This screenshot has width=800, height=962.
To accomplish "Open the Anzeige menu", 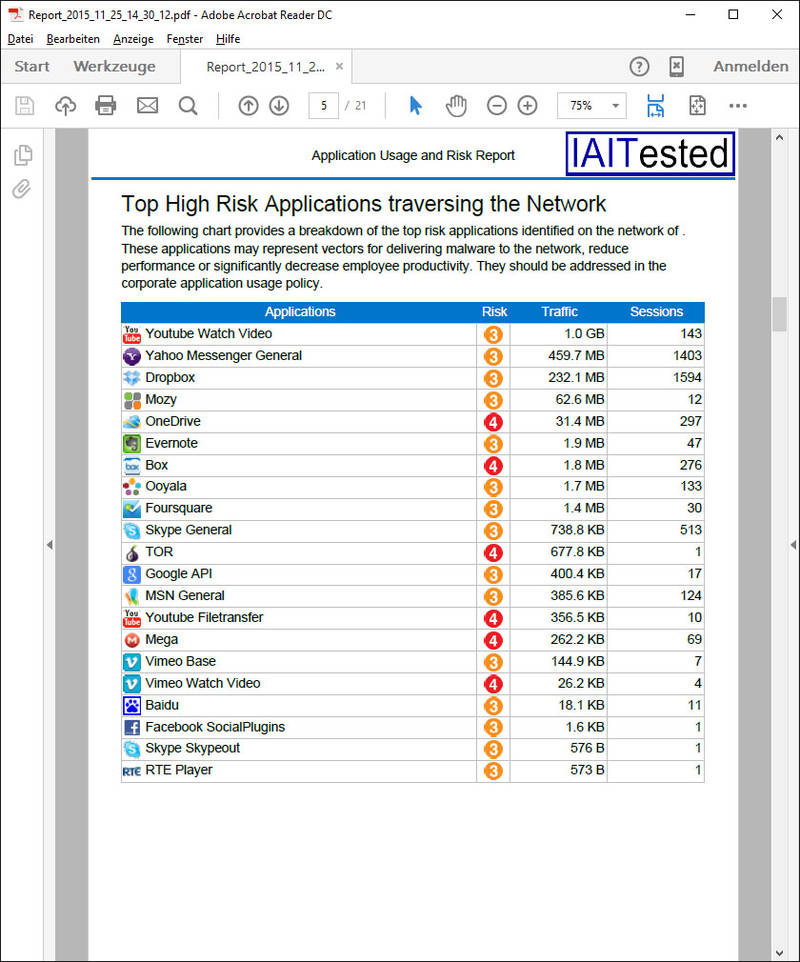I will click(x=133, y=39).
